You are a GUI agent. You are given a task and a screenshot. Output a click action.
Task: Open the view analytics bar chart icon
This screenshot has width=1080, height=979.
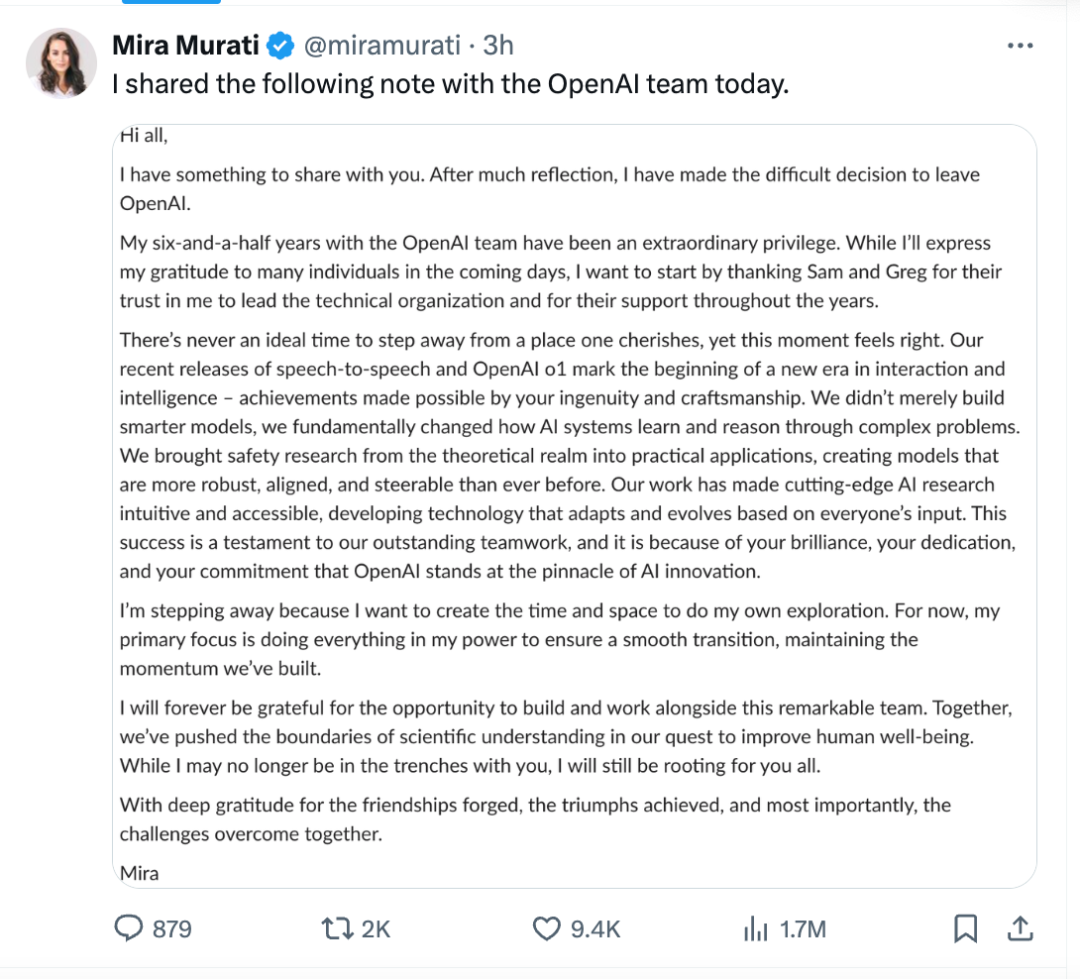coord(754,929)
